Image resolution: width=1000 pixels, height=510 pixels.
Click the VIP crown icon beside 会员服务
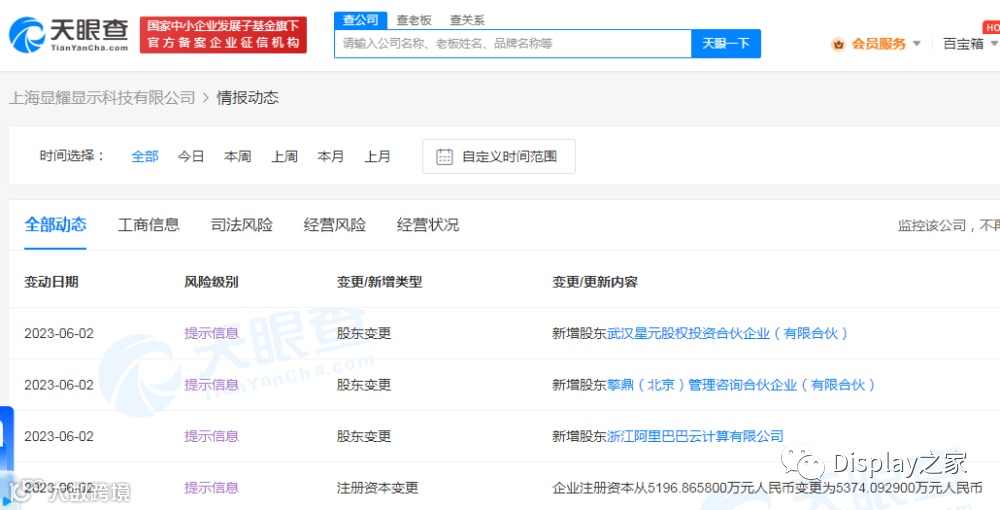coord(838,44)
